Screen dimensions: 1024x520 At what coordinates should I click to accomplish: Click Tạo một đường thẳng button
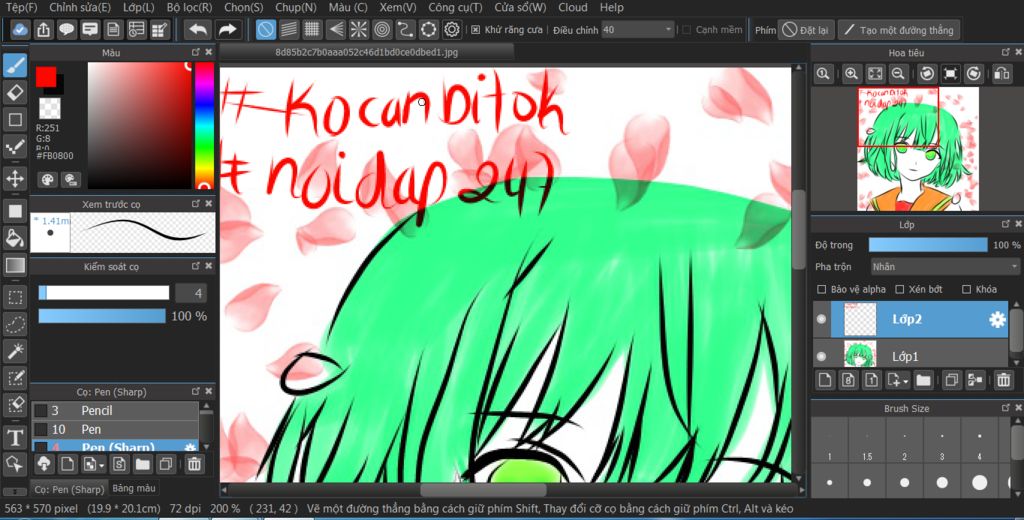899,29
